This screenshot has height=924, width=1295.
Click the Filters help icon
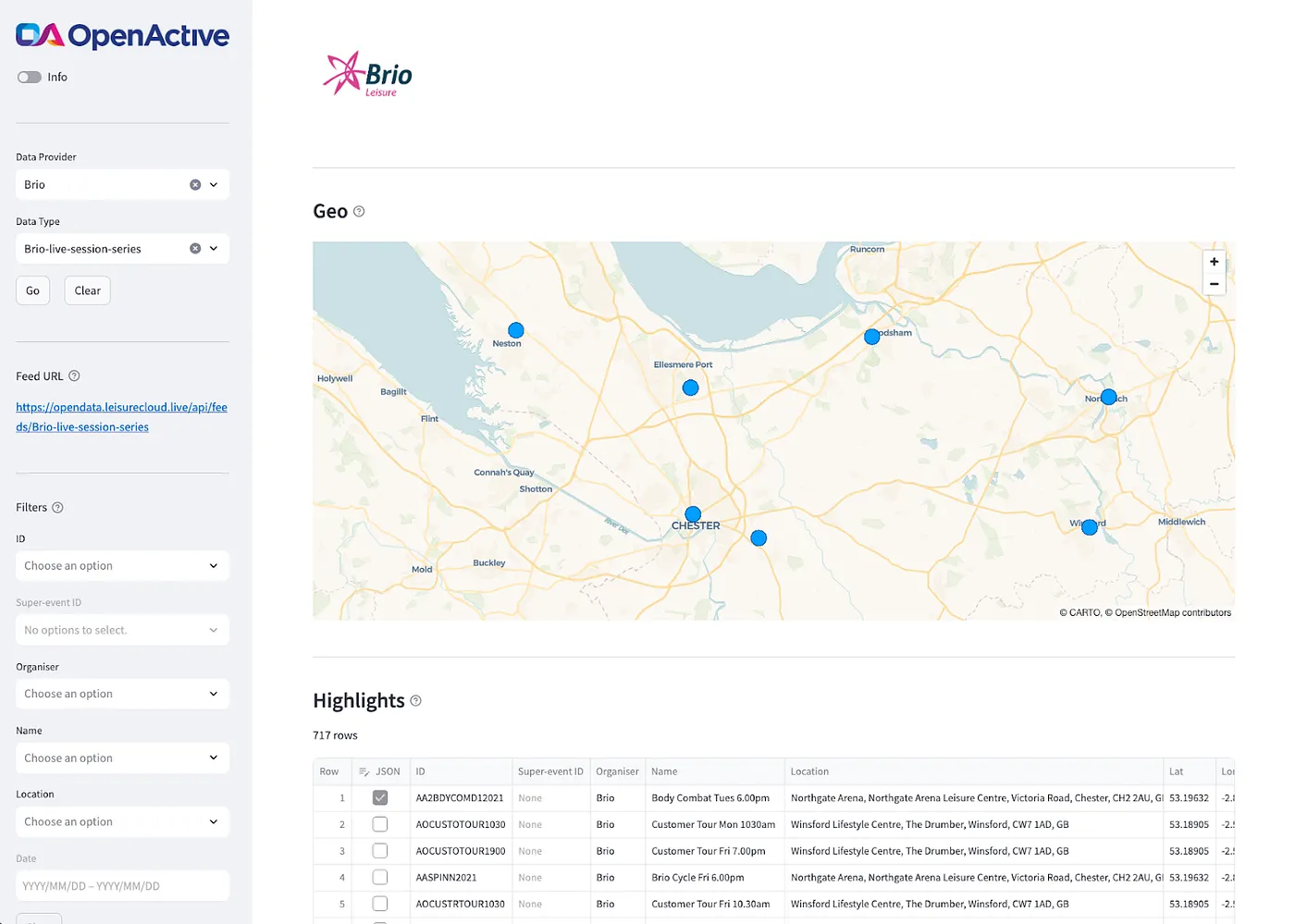[x=57, y=508]
